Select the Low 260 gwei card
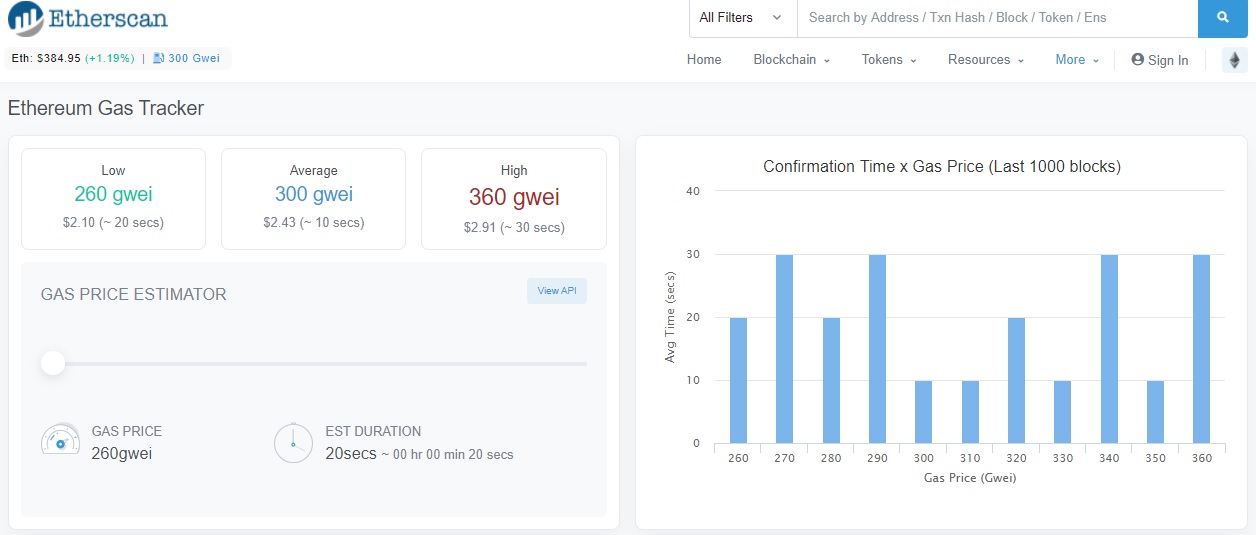Image resolution: width=1256 pixels, height=535 pixels. point(113,199)
